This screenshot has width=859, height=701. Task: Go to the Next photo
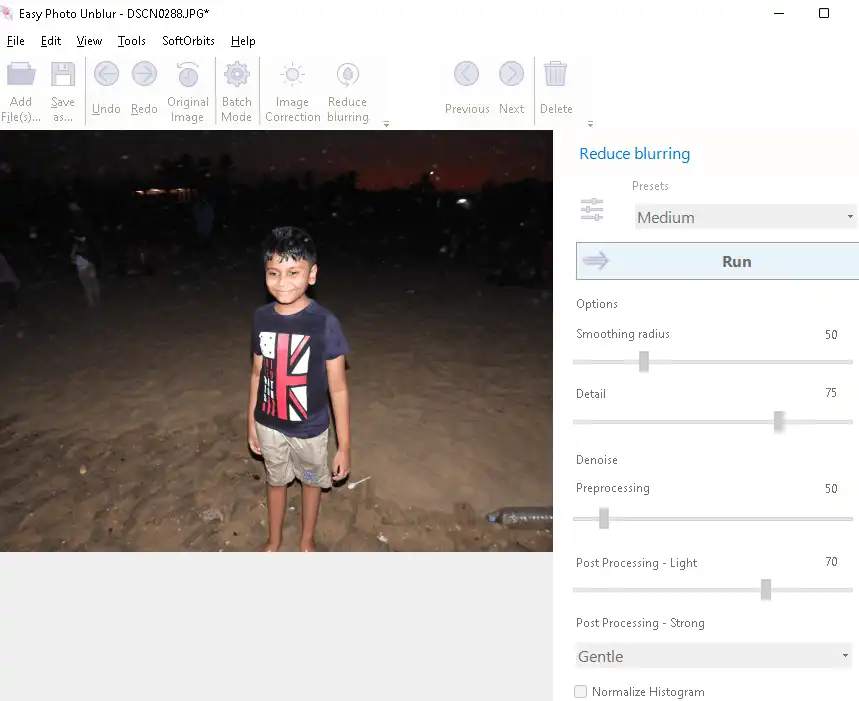point(511,75)
